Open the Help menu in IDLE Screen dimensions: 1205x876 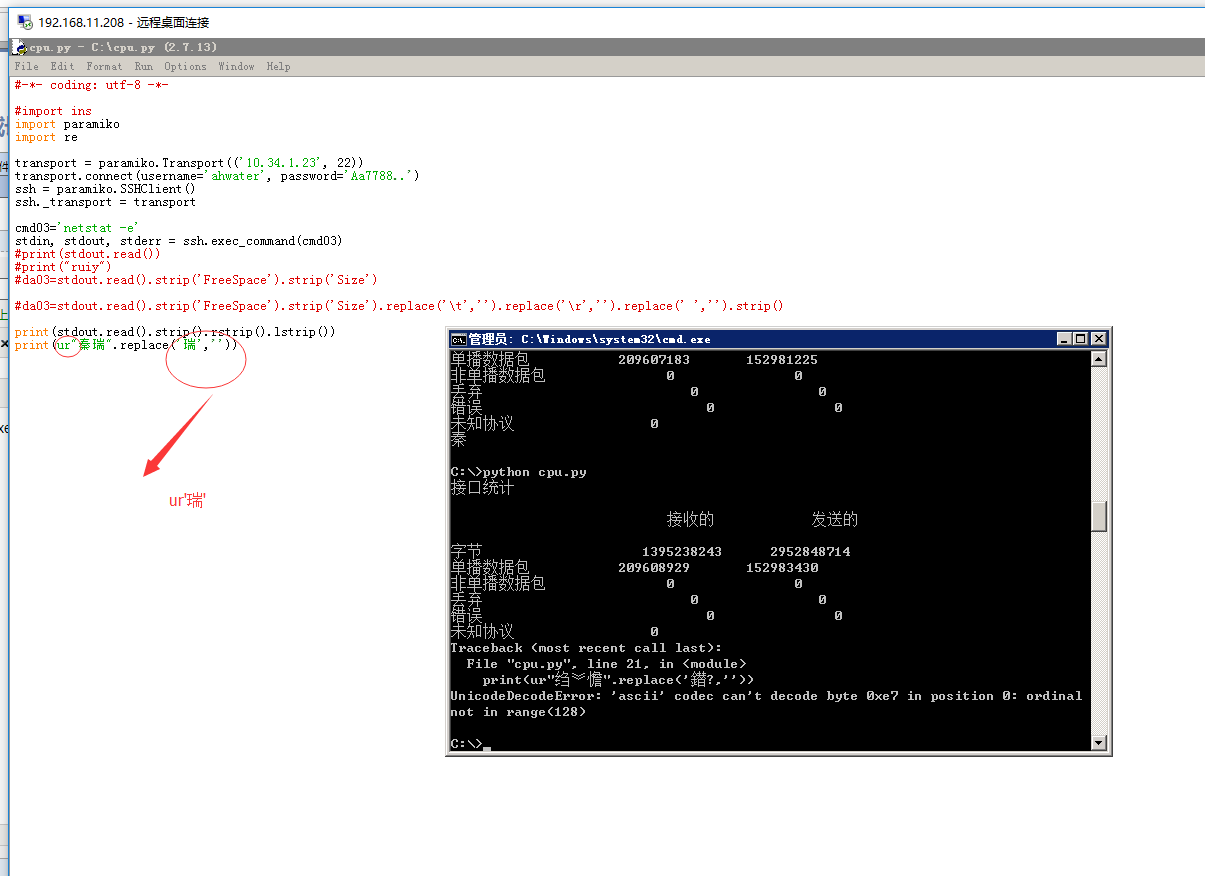[278, 66]
